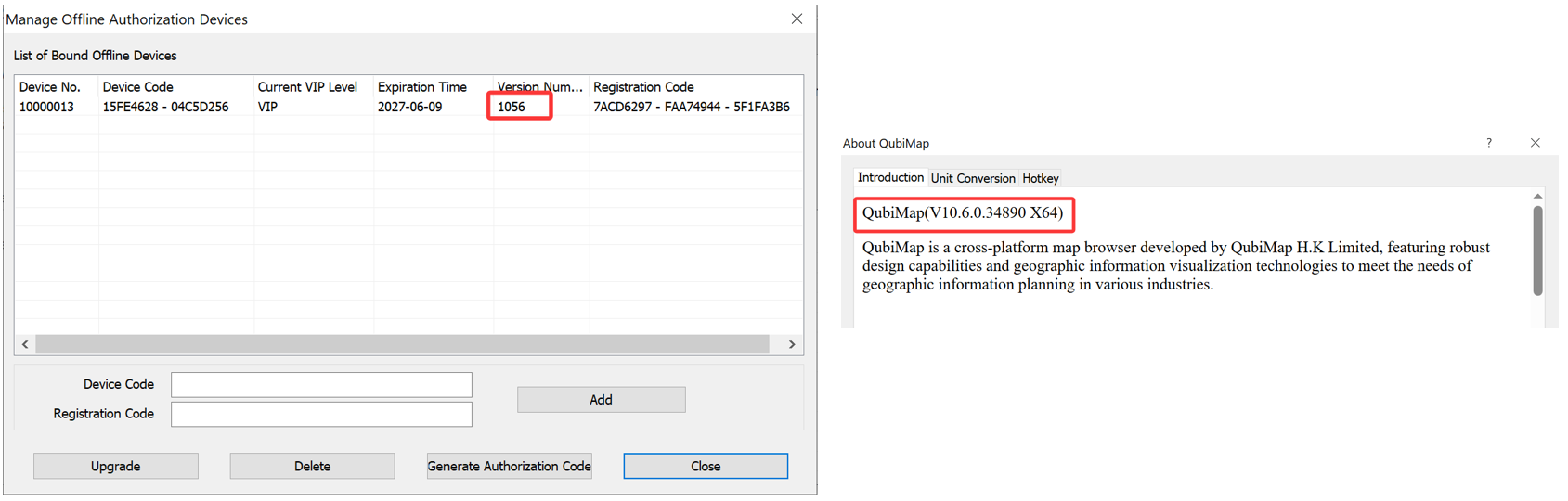
Task: Click About QubiMap vertical scrollbar thumb
Action: pyautogui.click(x=1537, y=250)
